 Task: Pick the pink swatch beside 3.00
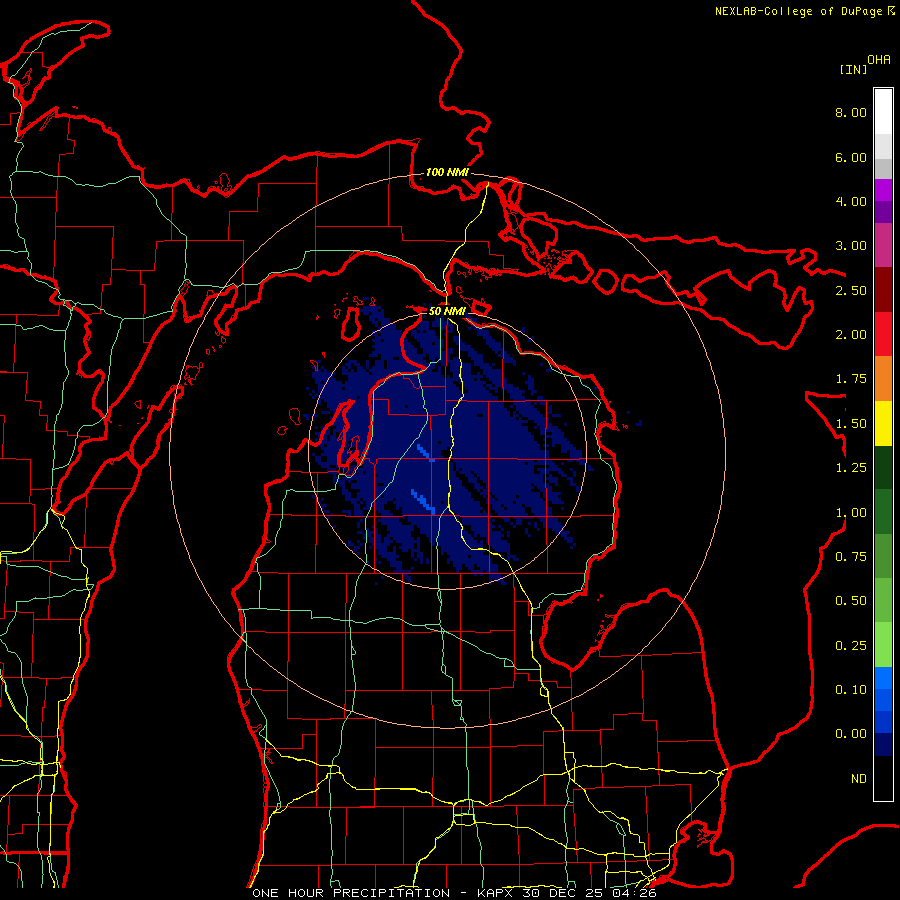click(883, 246)
